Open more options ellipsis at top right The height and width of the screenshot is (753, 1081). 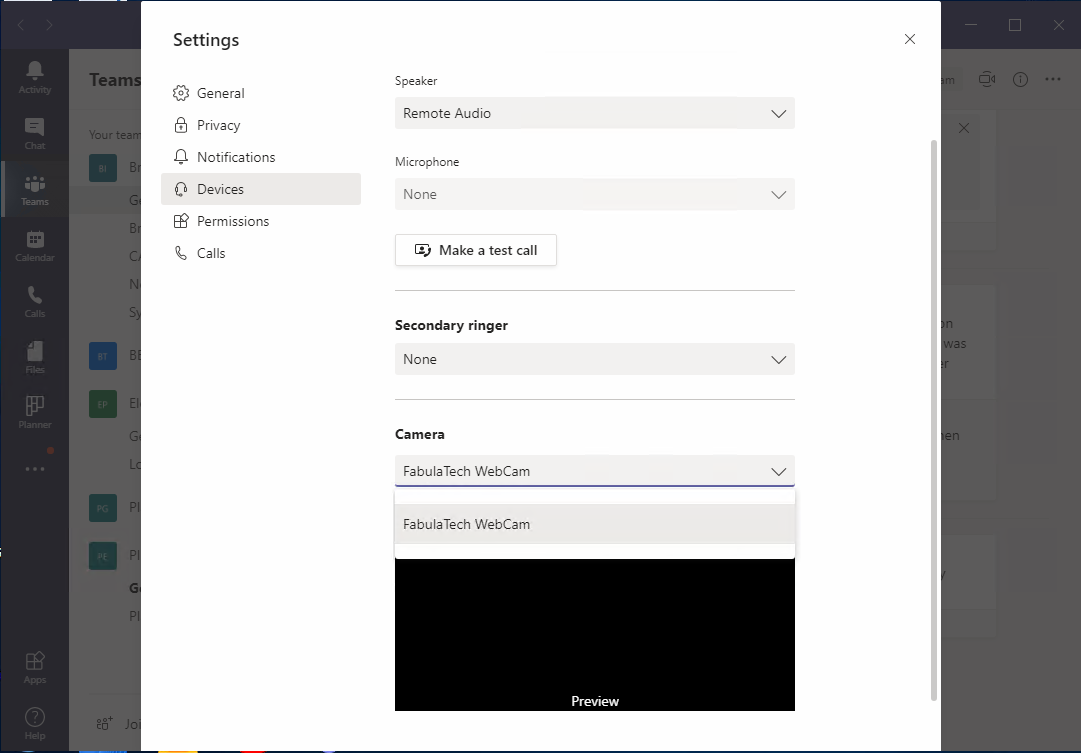(1053, 79)
